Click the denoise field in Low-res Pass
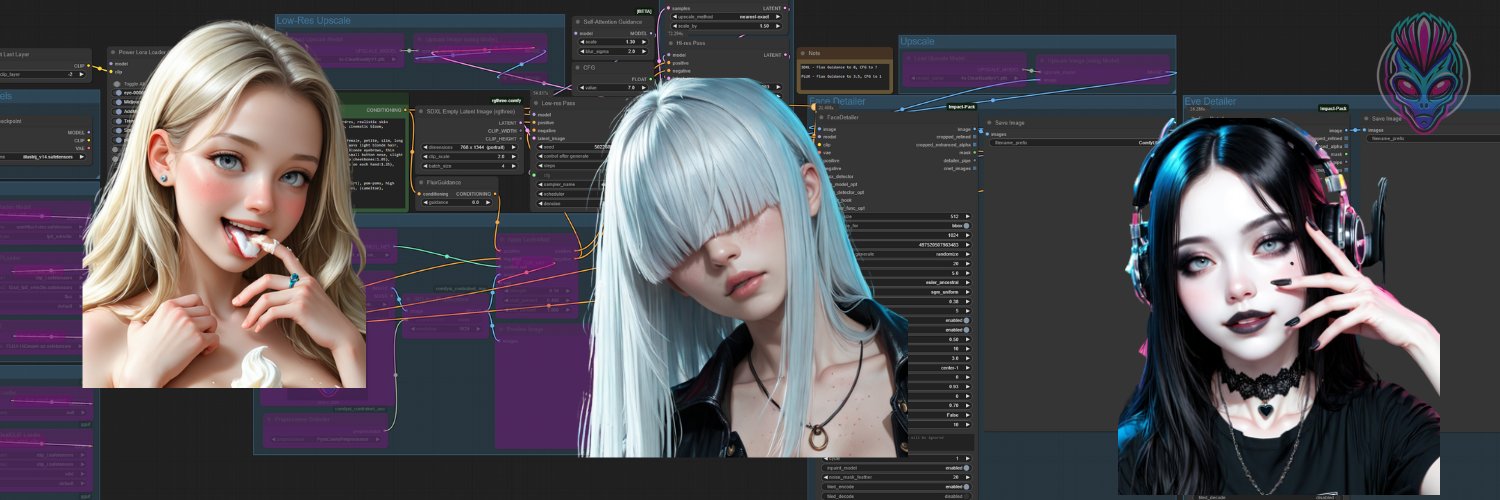1500x500 pixels. tap(565, 203)
